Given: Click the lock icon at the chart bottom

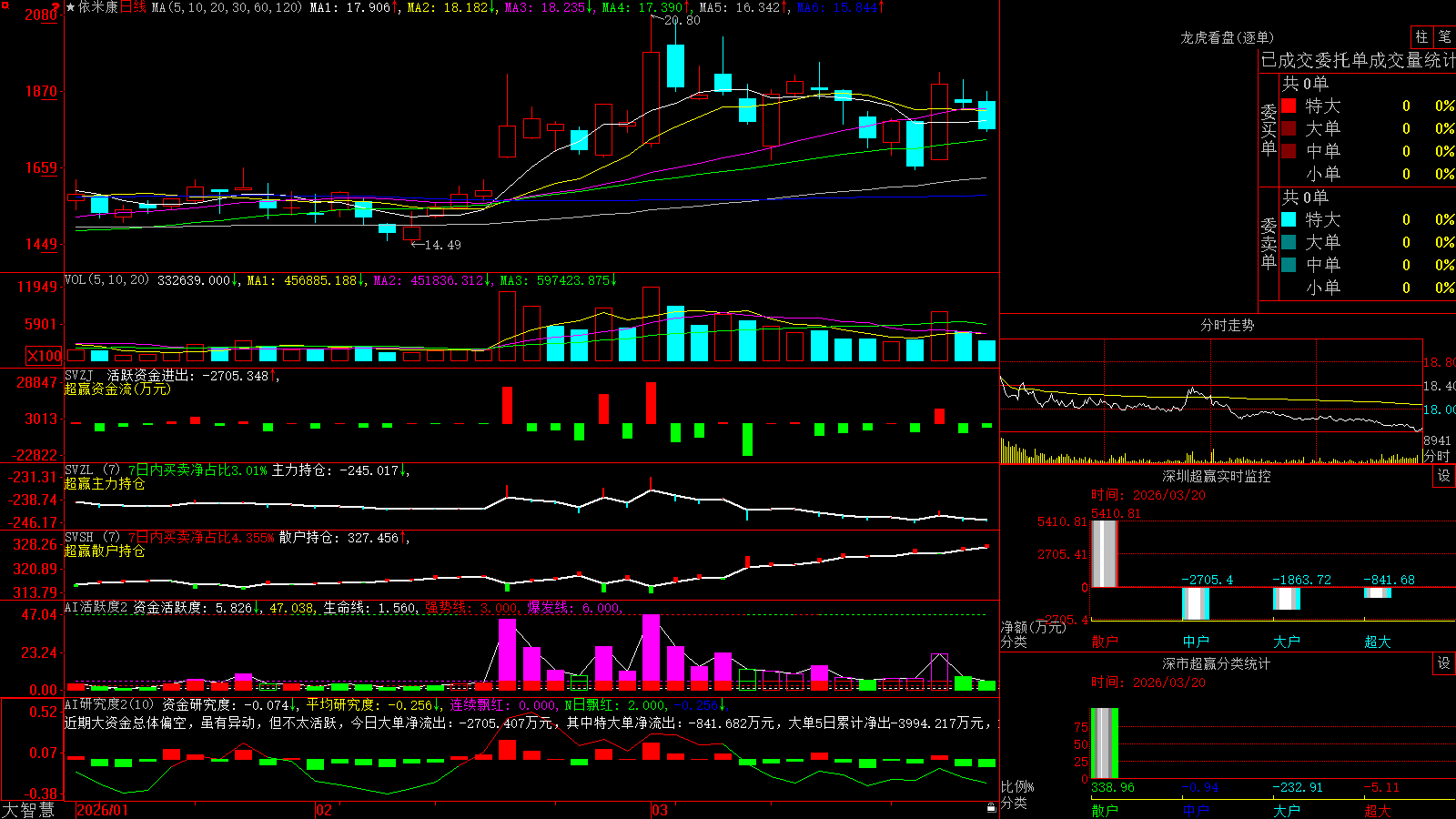Looking at the screenshot, I should tap(991, 808).
